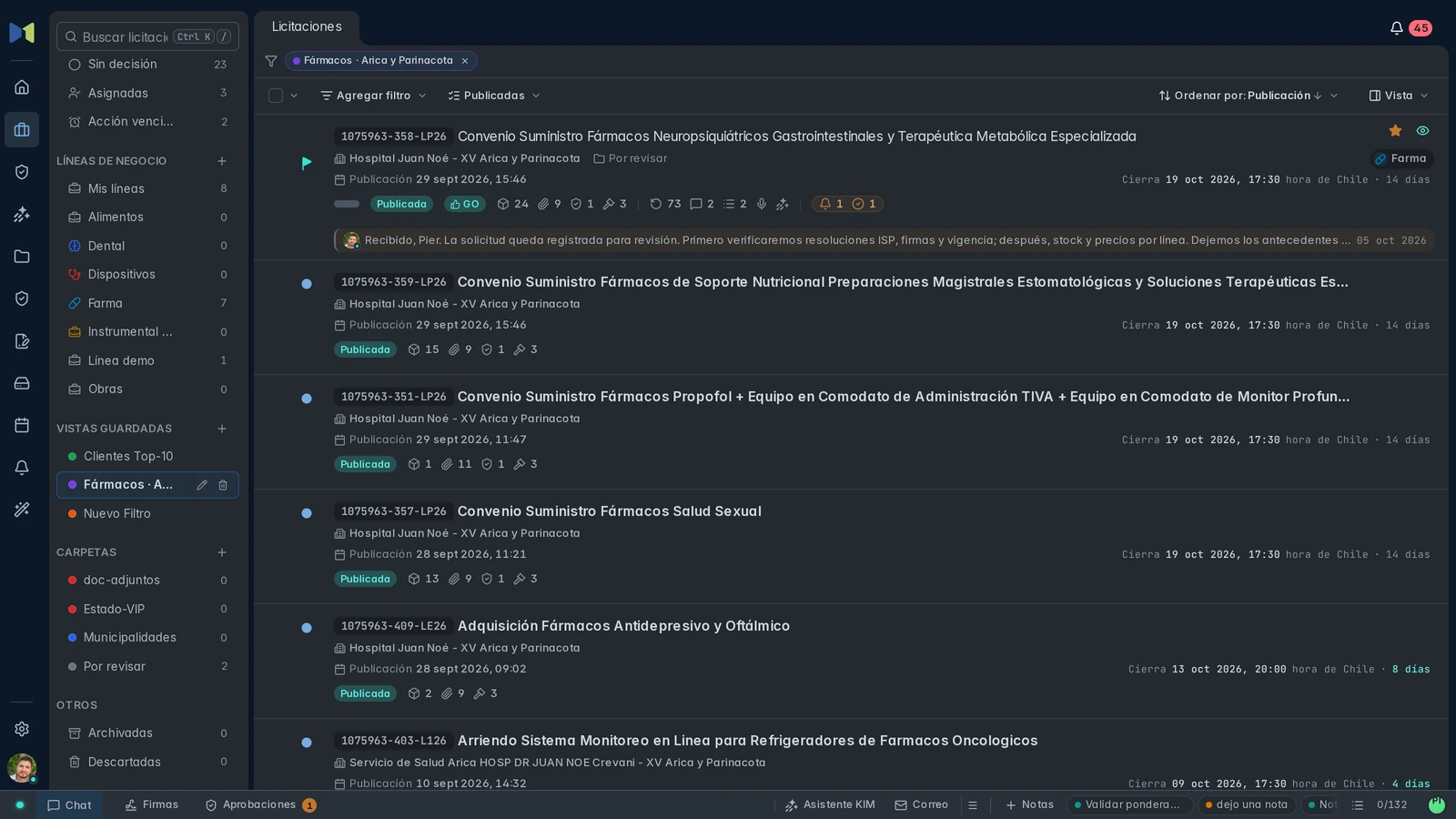Select the Estado-VIP folder with red dot
Viewport: 1456px width, 819px height.
click(x=147, y=609)
